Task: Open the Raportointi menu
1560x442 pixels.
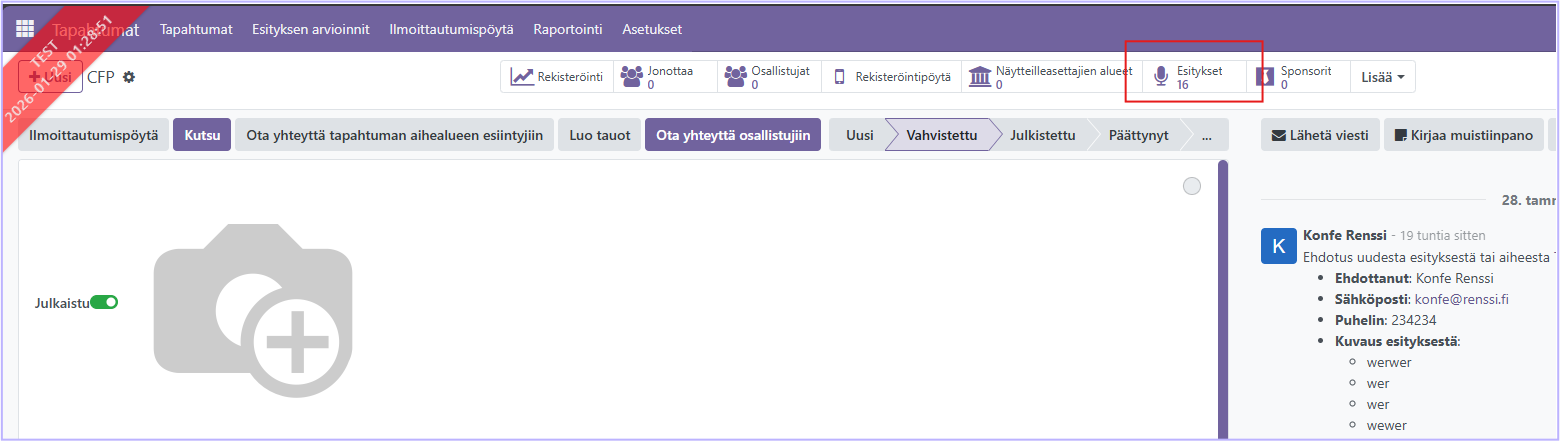Action: [568, 29]
